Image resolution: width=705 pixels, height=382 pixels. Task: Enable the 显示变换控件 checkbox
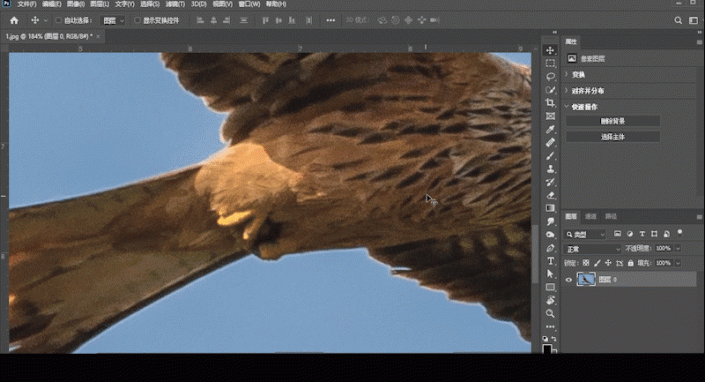[x=137, y=20]
